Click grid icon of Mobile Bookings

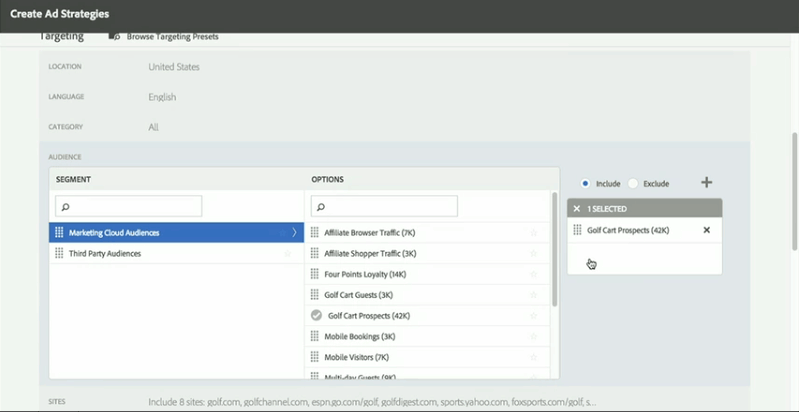(315, 337)
